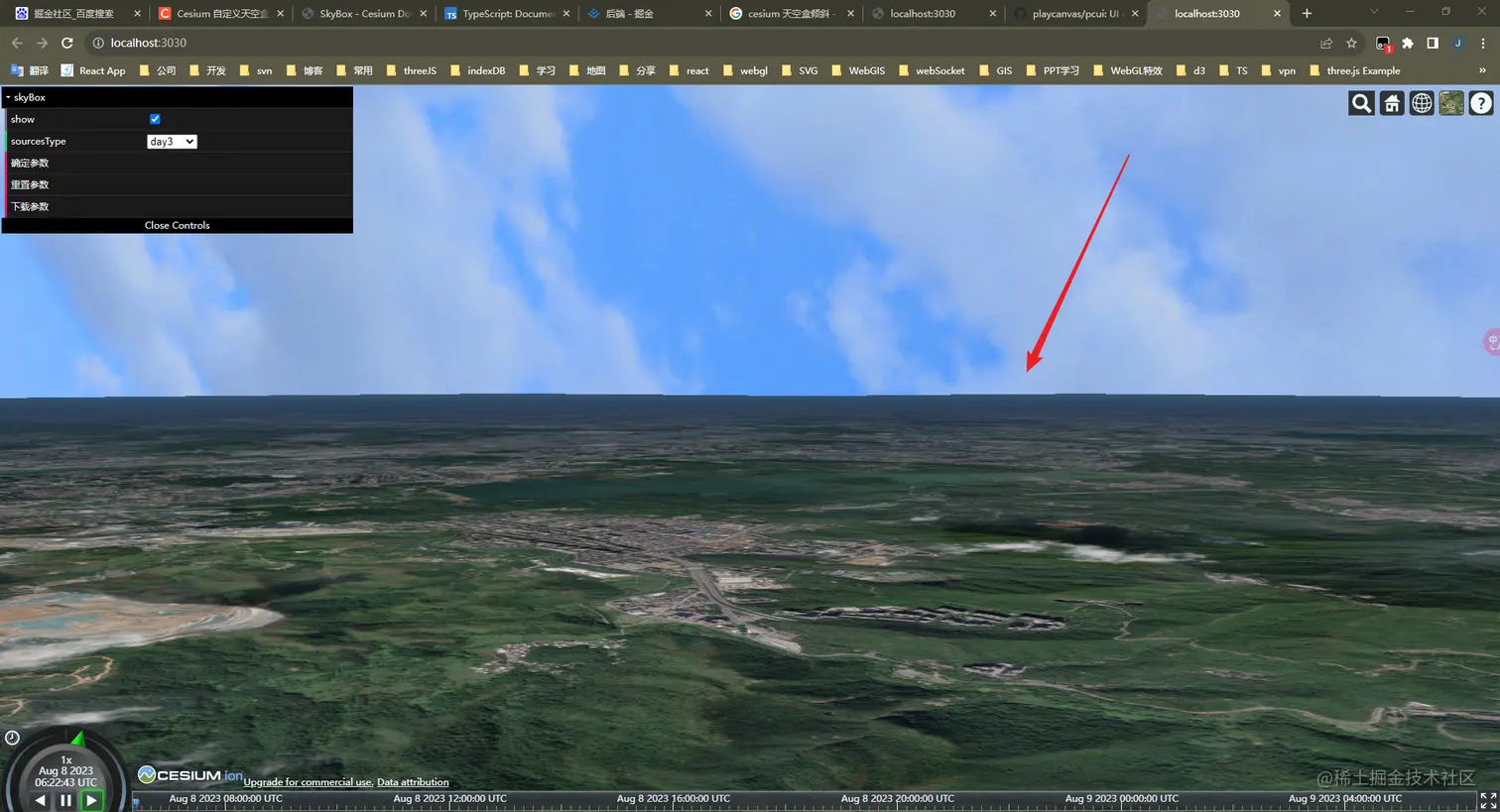Image resolution: width=1500 pixels, height=812 pixels.
Task: Switch to TypeScript Documentation tab
Action: pyautogui.click(x=506, y=14)
